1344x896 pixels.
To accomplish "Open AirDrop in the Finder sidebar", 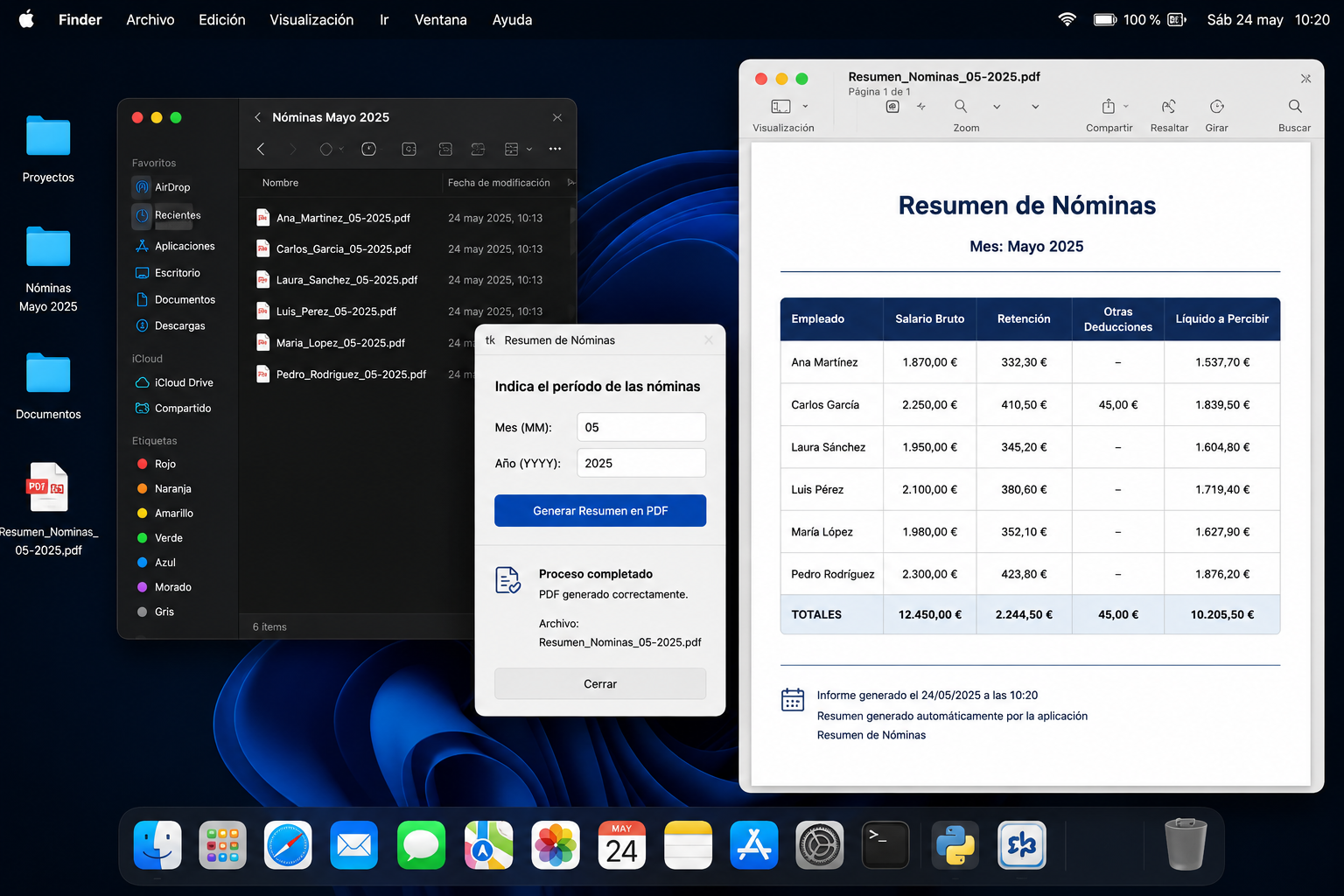I will 161,187.
